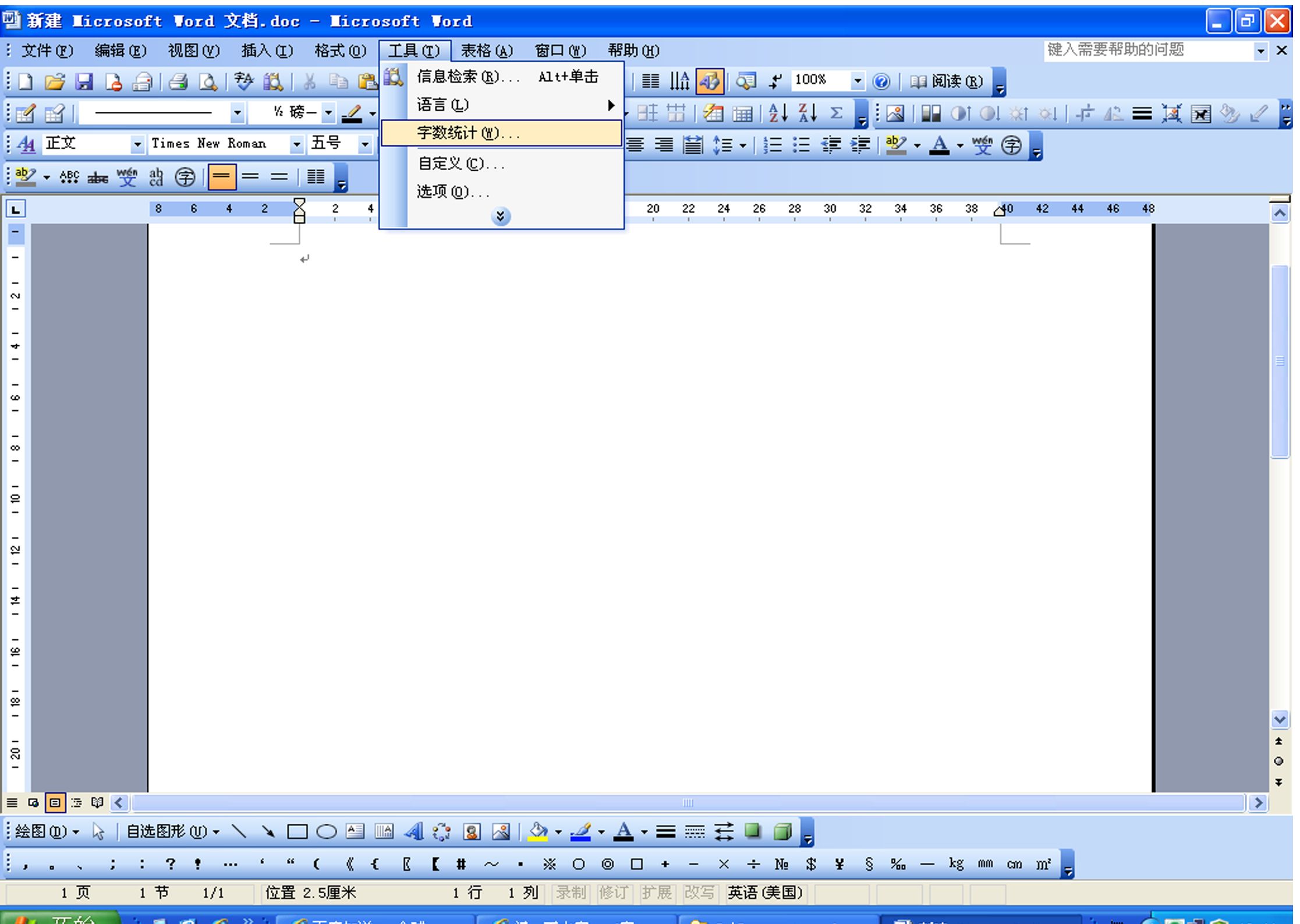This screenshot has height=924, width=1300.
Task: Toggle the 改写 overtype indicator in status bar
Action: click(699, 893)
